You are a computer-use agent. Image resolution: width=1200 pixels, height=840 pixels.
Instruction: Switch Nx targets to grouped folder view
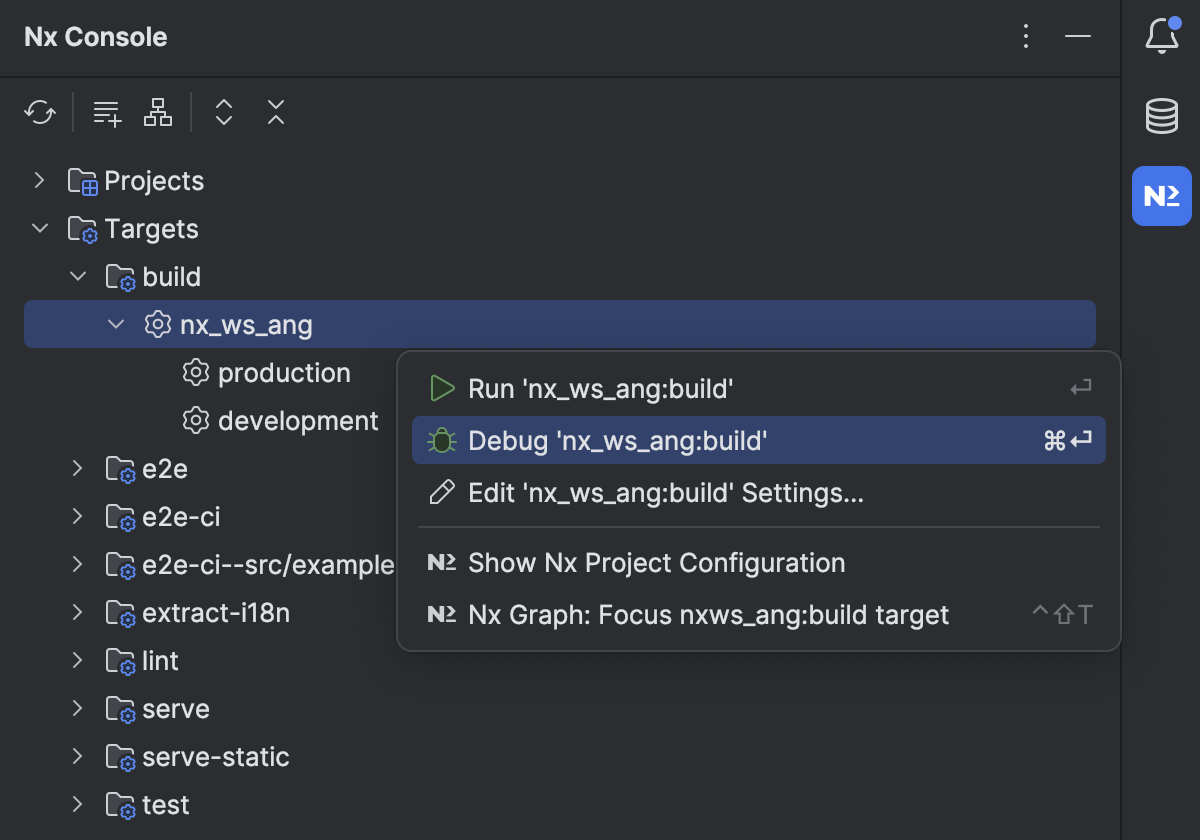pos(157,112)
